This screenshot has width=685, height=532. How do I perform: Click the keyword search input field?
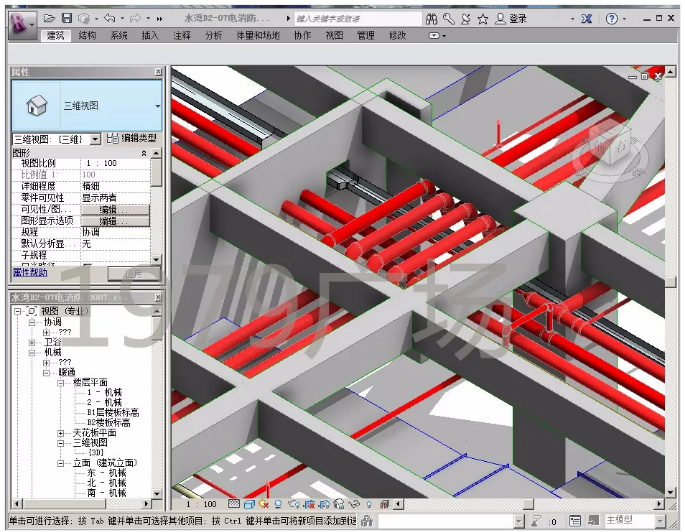(x=357, y=19)
